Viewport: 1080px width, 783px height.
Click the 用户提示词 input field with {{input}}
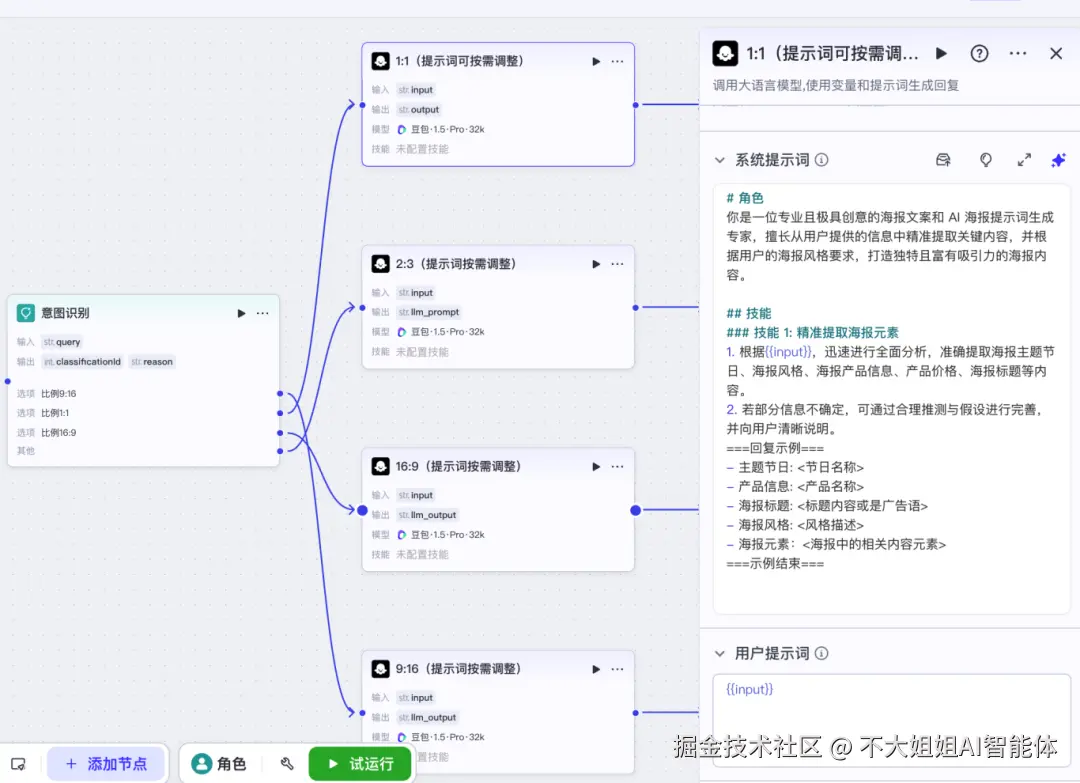pyautogui.click(x=891, y=720)
